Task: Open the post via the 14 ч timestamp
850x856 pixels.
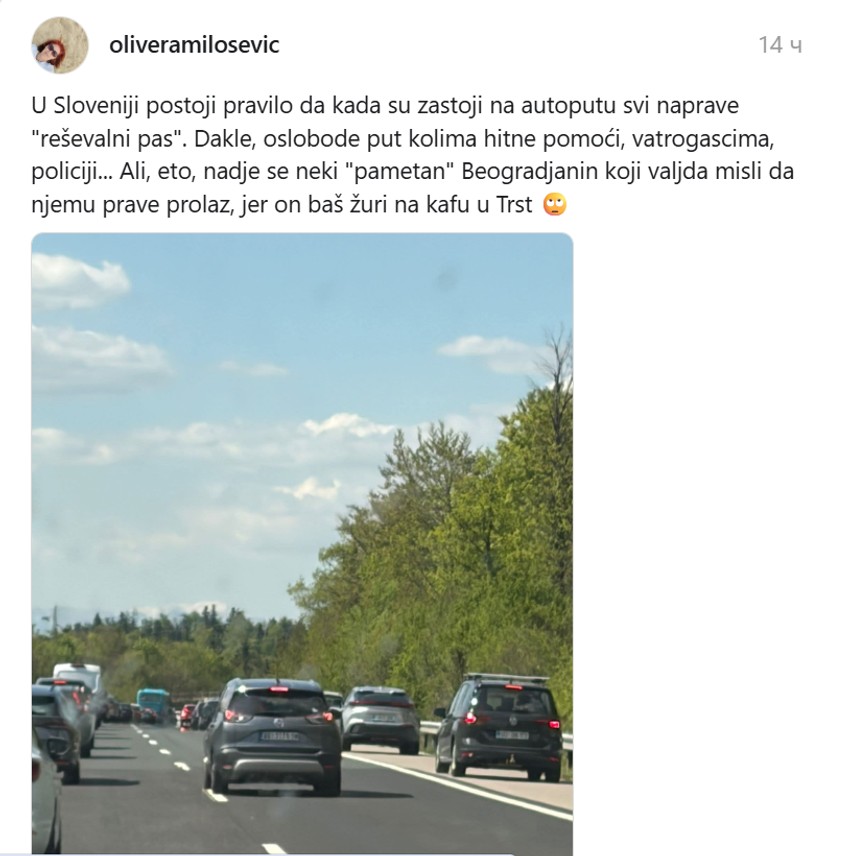Action: 780,45
